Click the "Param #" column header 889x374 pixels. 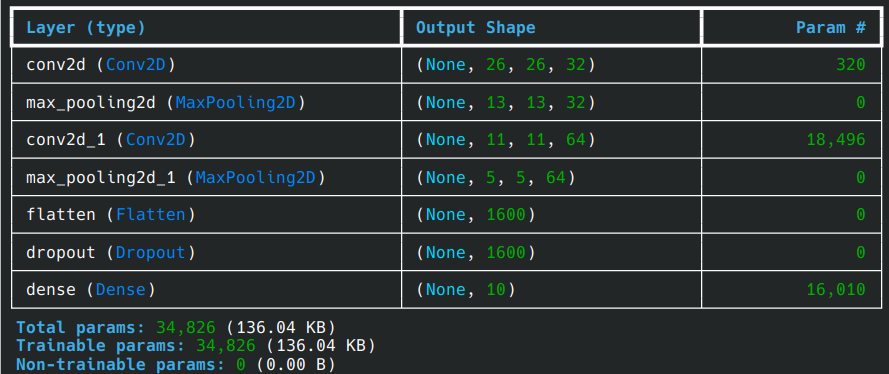831,27
